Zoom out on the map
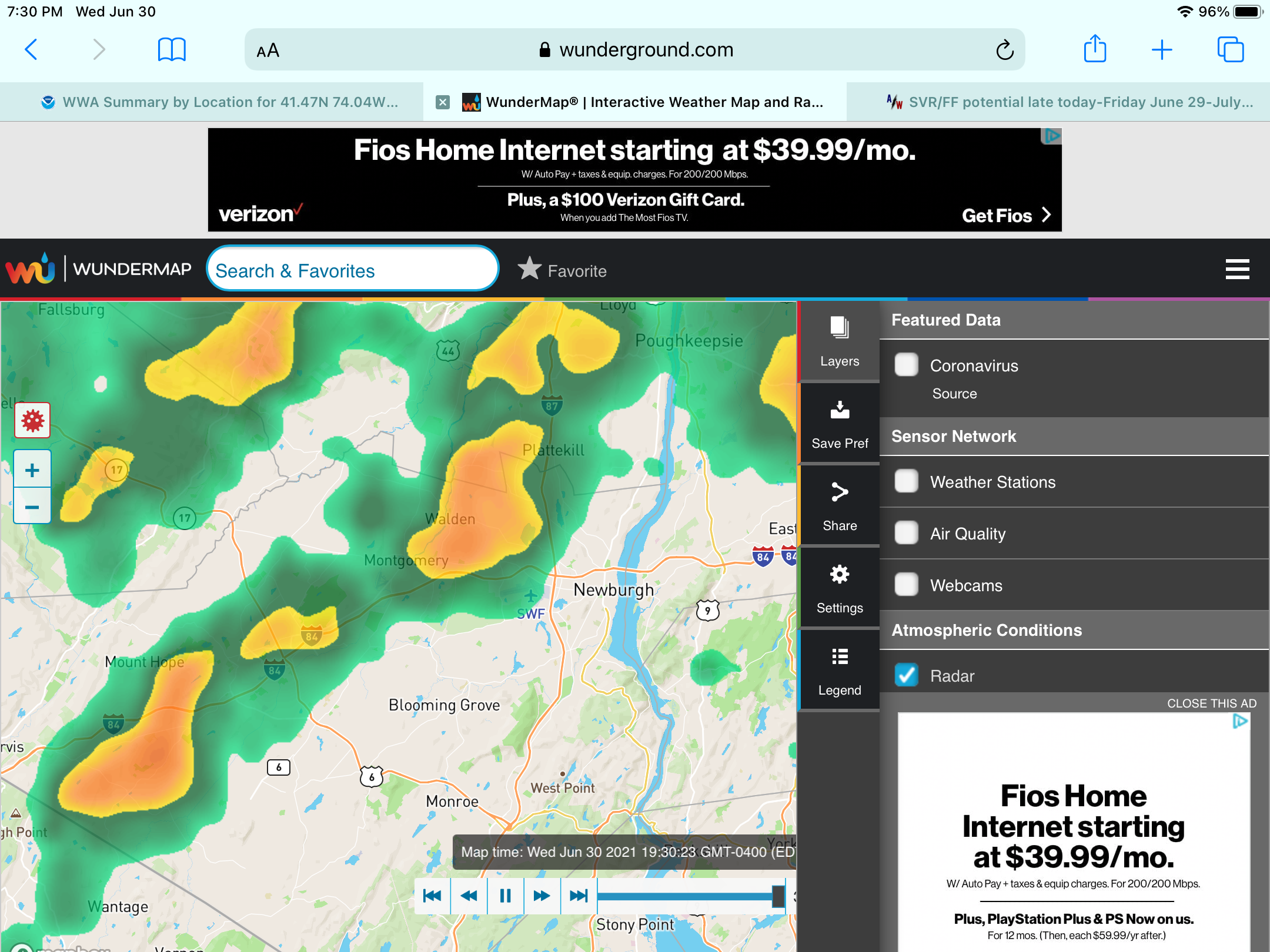 32,506
